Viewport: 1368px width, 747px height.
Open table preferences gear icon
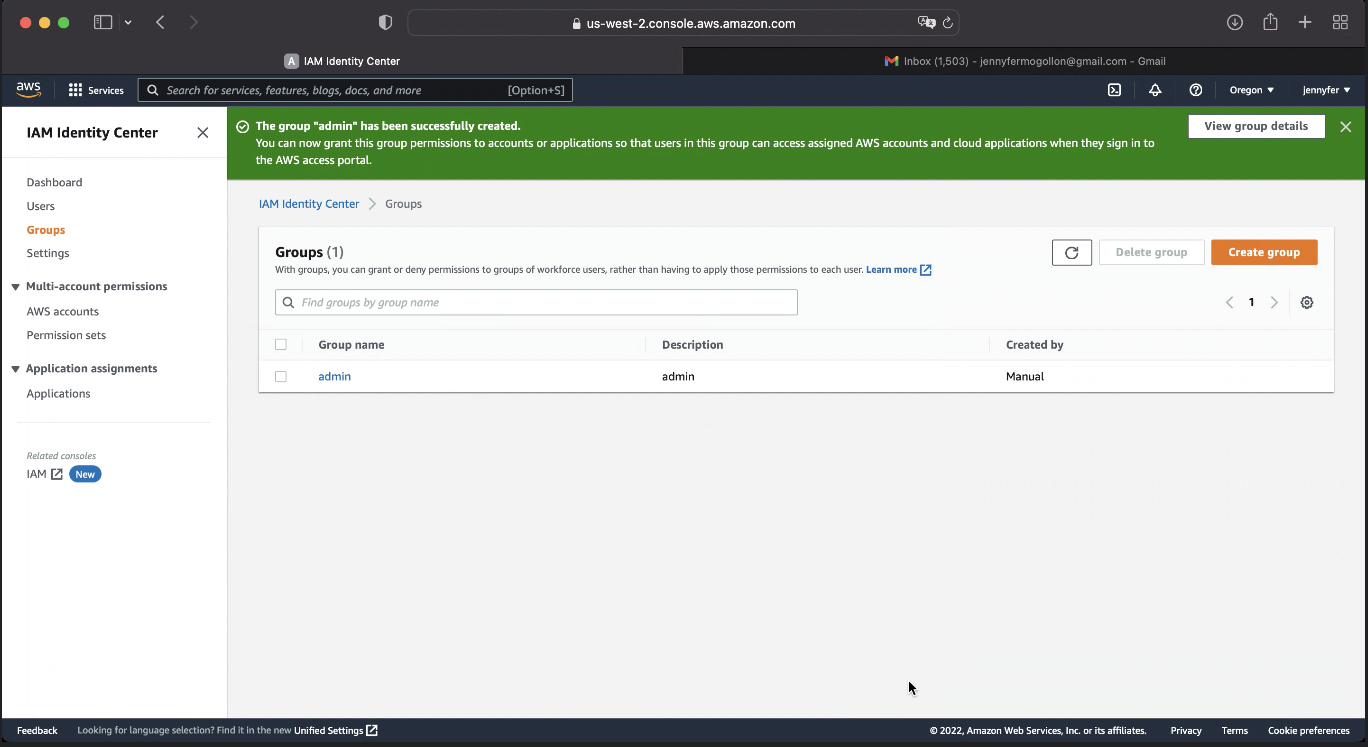(1307, 303)
